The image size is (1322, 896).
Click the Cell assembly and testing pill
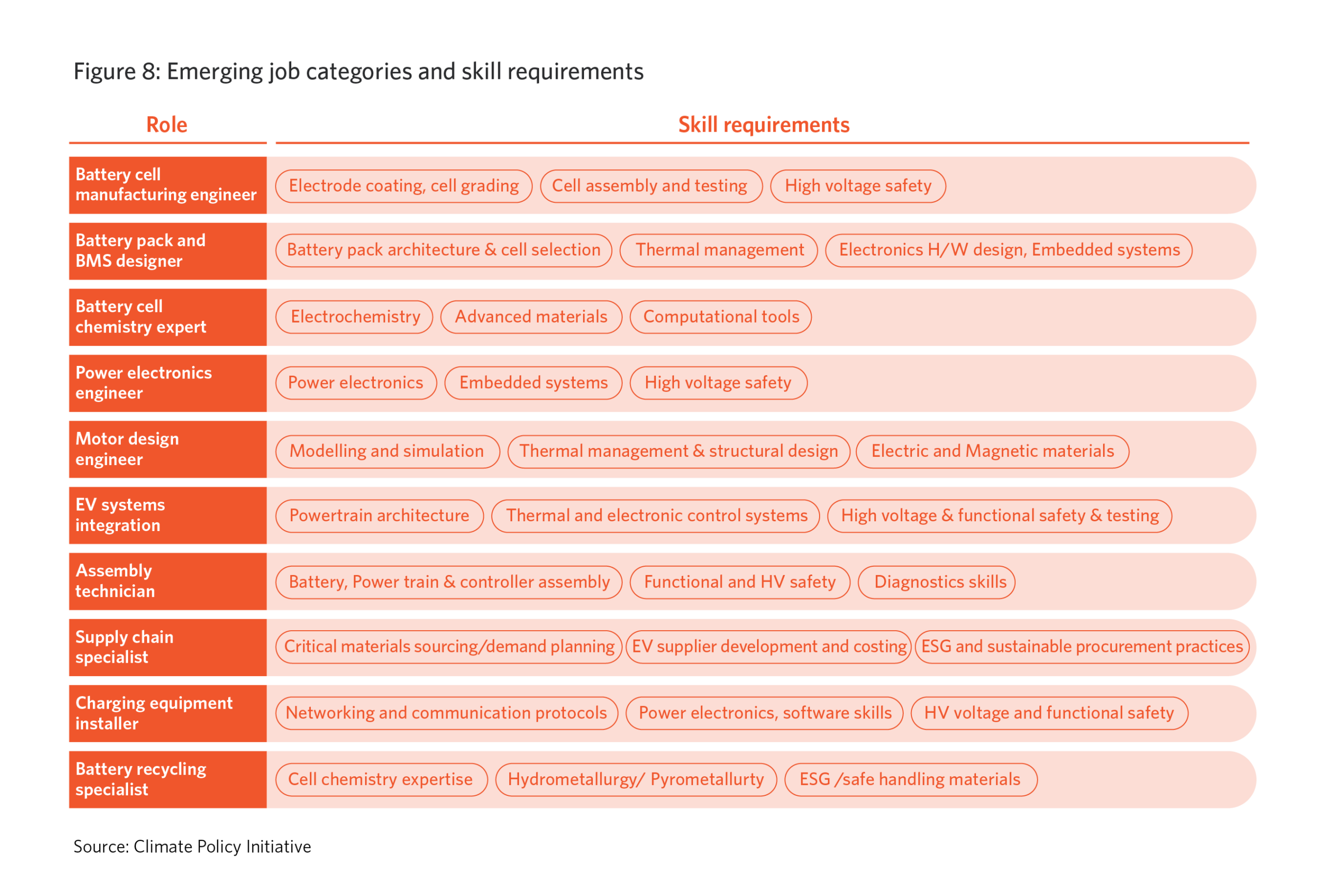point(650,186)
